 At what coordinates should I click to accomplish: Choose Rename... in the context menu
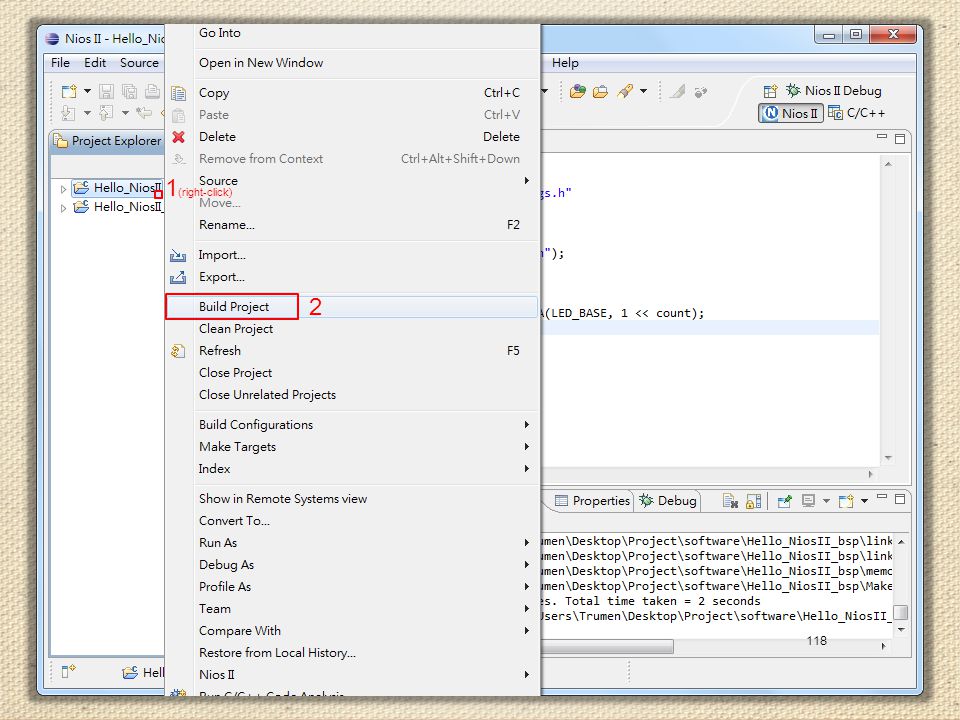(x=353, y=225)
